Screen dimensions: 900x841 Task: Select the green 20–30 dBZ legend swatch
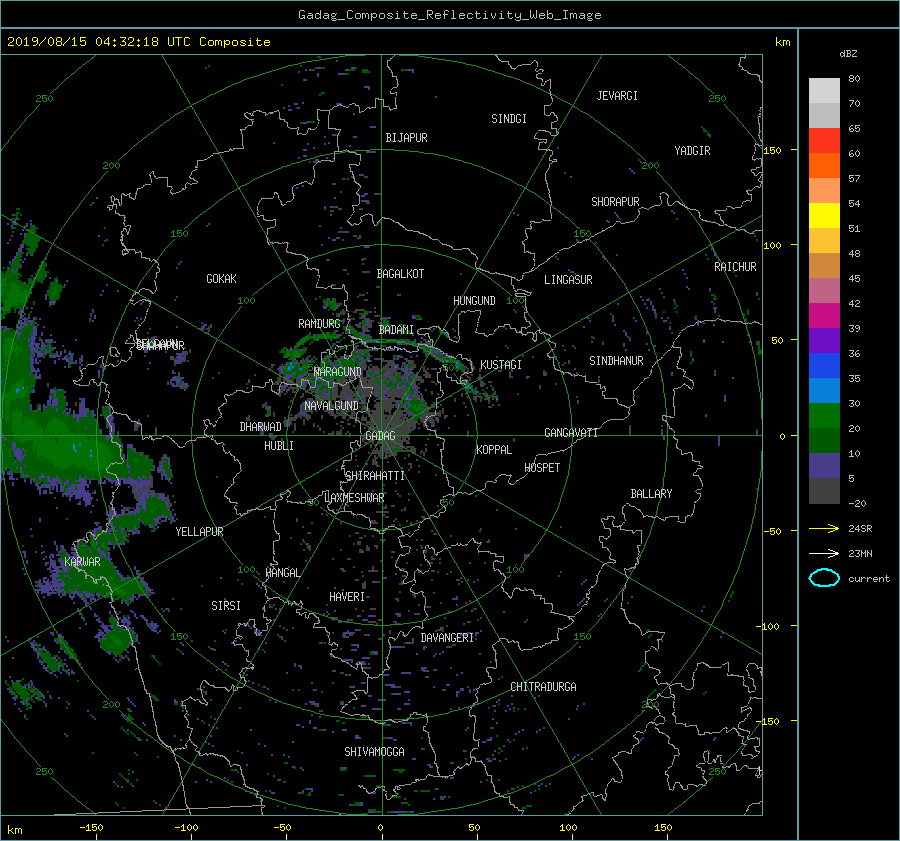point(824,416)
